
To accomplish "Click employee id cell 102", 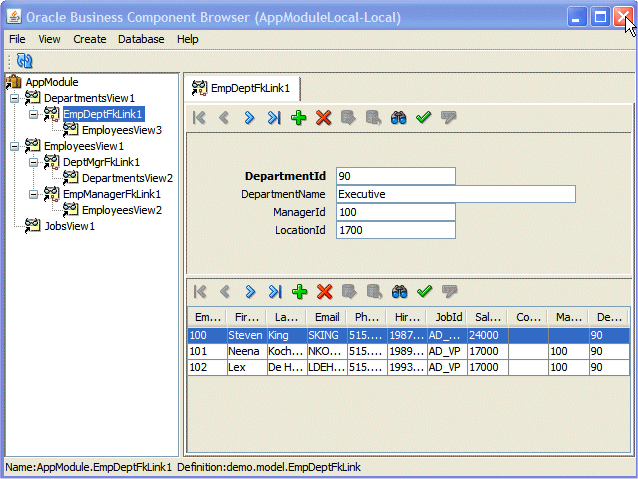I will coord(207,367).
